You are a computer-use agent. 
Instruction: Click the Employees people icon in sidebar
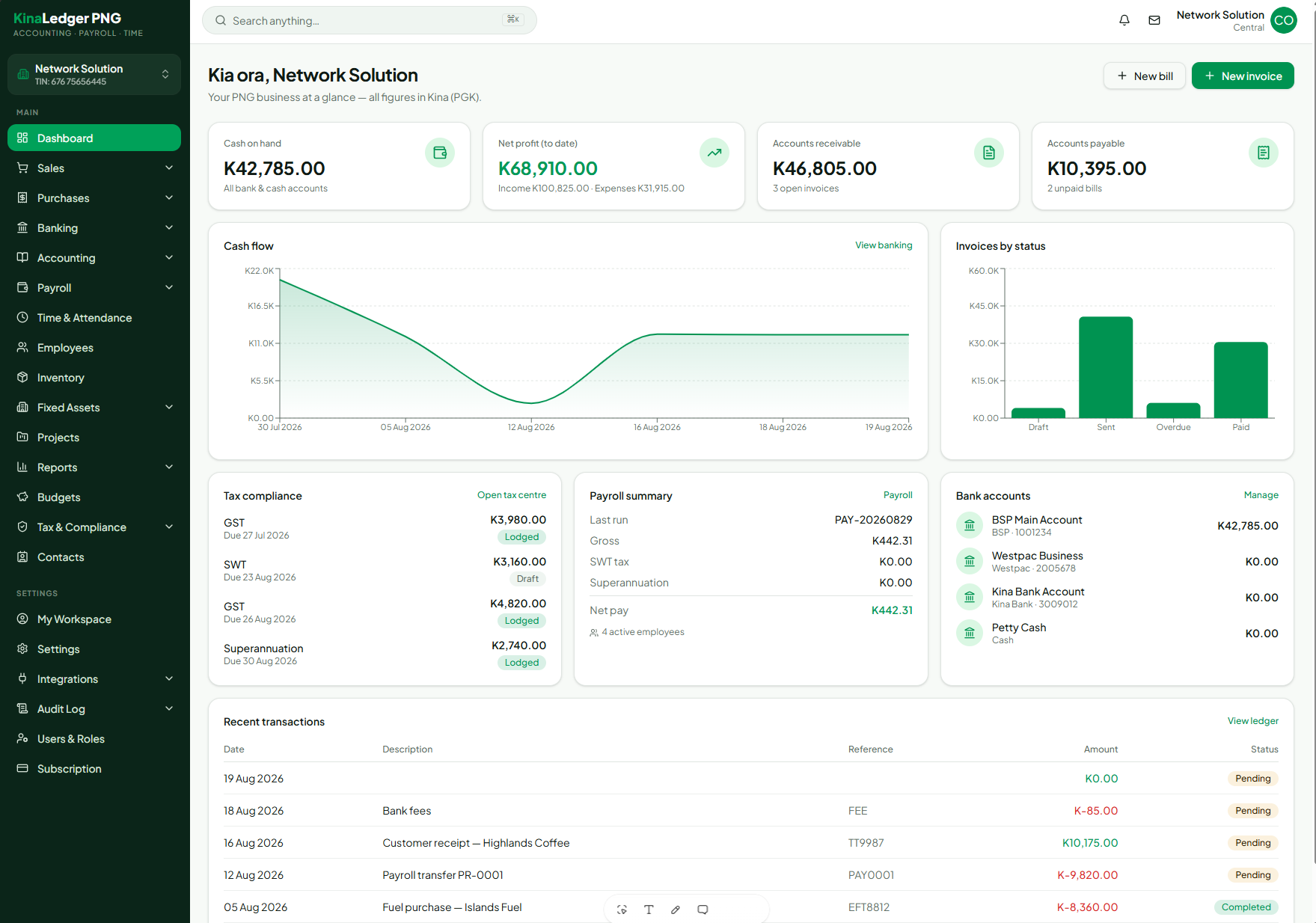(22, 347)
